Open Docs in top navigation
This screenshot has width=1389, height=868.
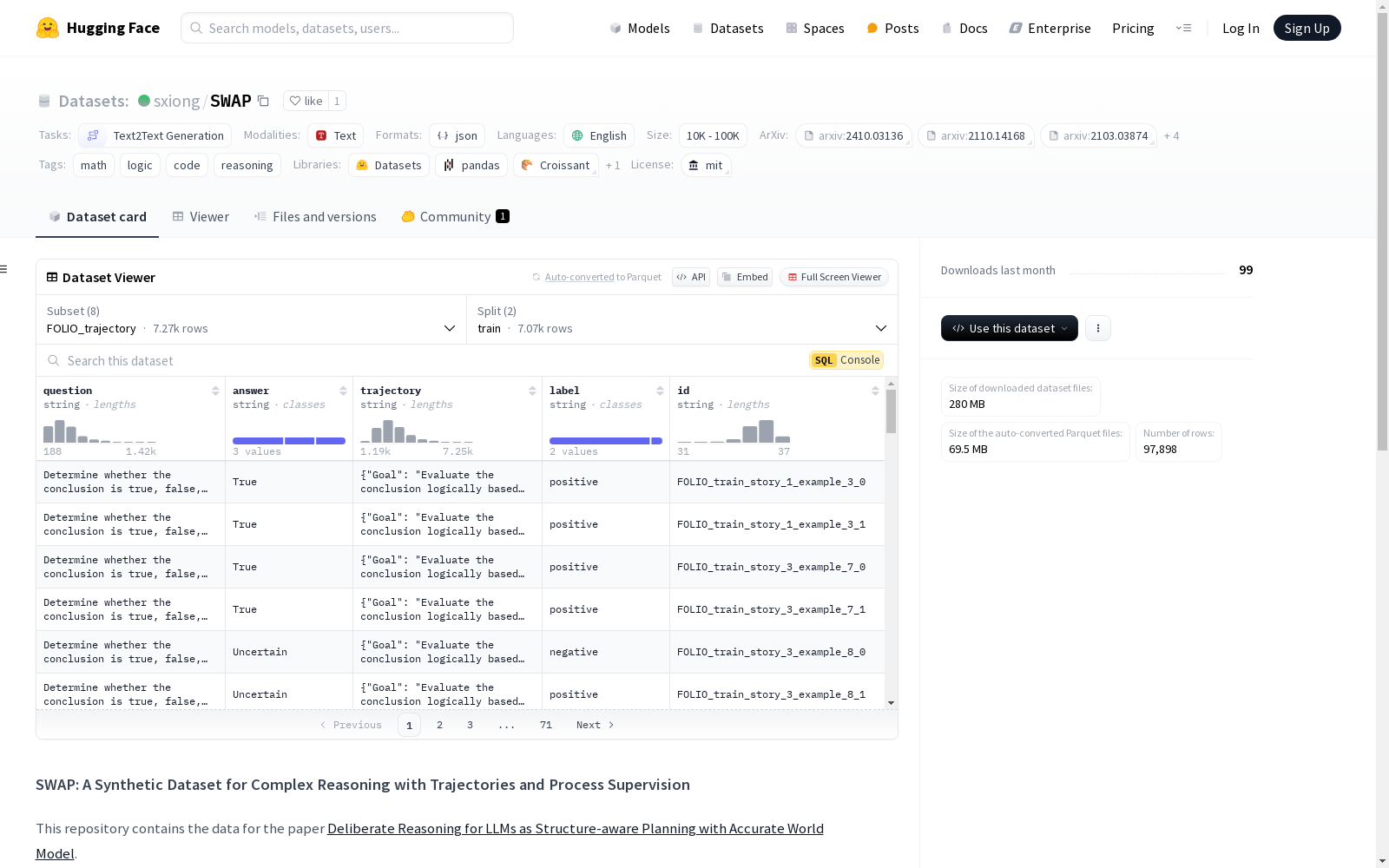tap(964, 28)
